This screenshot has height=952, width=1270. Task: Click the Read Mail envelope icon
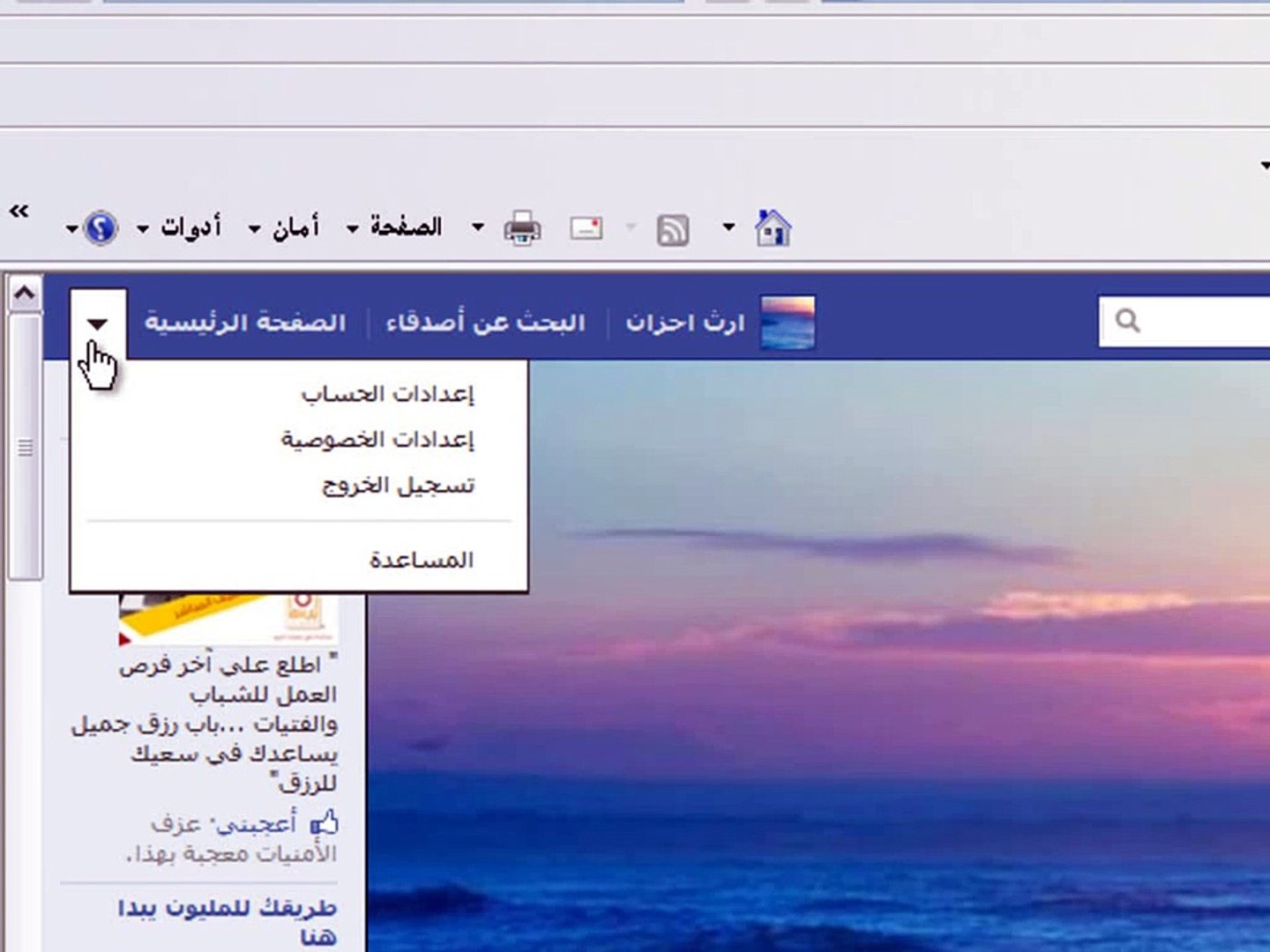[x=586, y=229]
